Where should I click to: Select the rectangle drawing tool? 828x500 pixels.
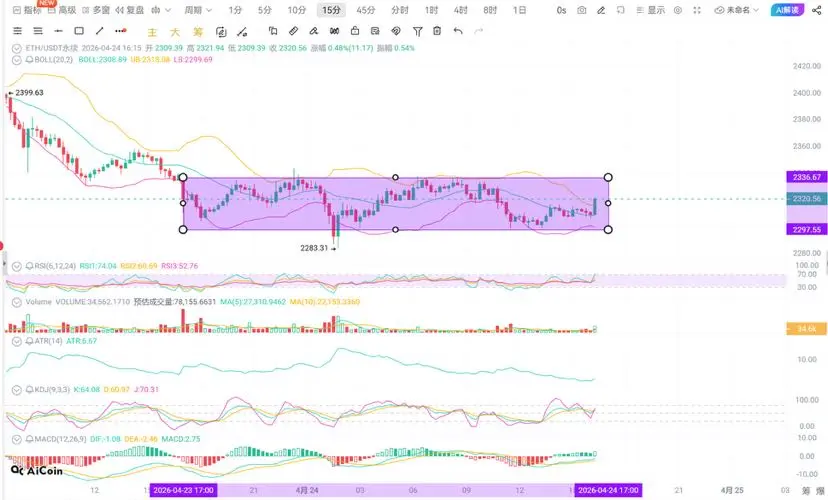[79, 31]
